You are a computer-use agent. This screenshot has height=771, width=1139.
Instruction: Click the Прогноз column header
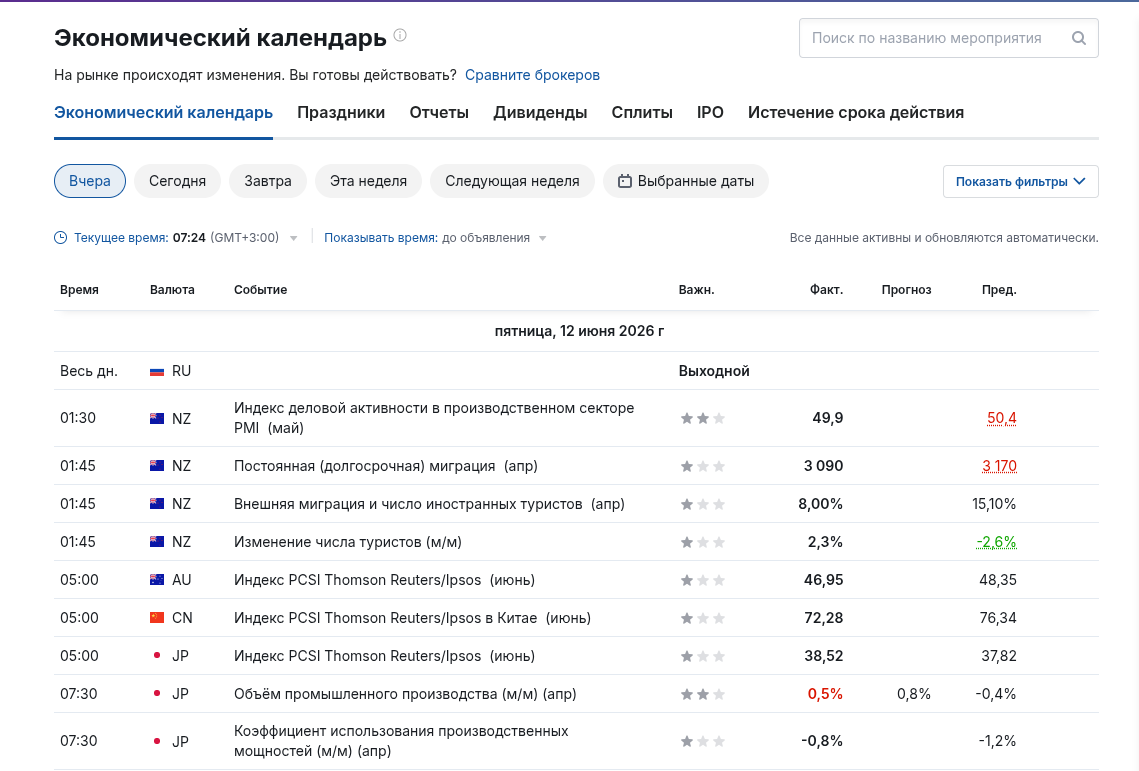tap(907, 289)
